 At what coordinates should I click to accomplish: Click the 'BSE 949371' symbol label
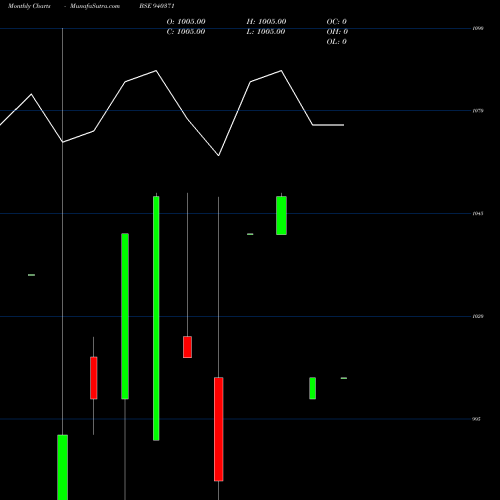pyautogui.click(x=157, y=6)
